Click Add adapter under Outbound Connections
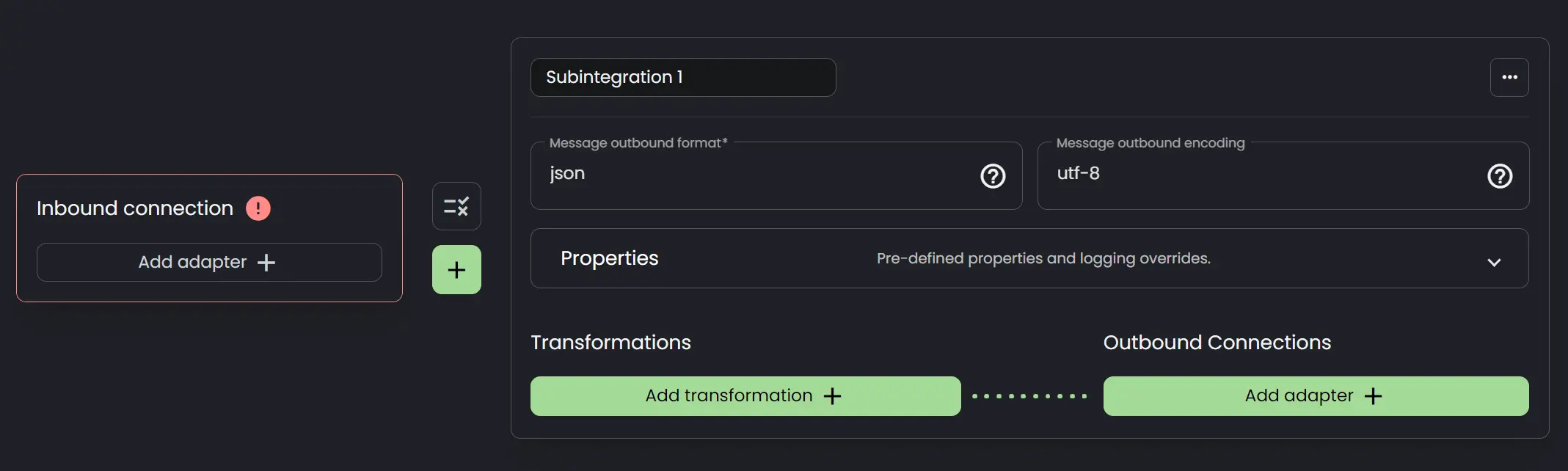Image resolution: width=1568 pixels, height=471 pixels. (1316, 396)
